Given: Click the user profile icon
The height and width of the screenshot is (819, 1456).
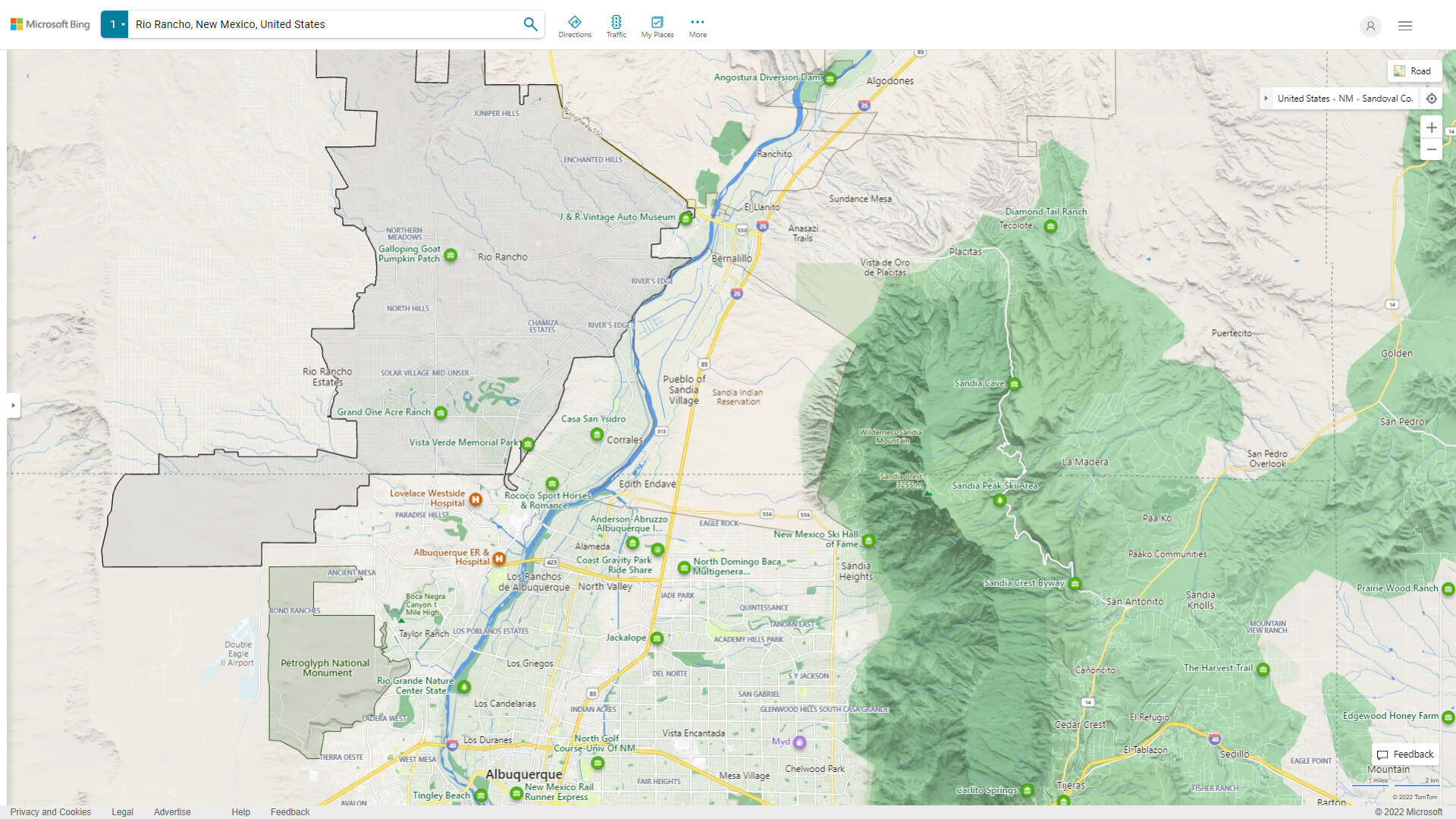Looking at the screenshot, I should (x=1370, y=26).
